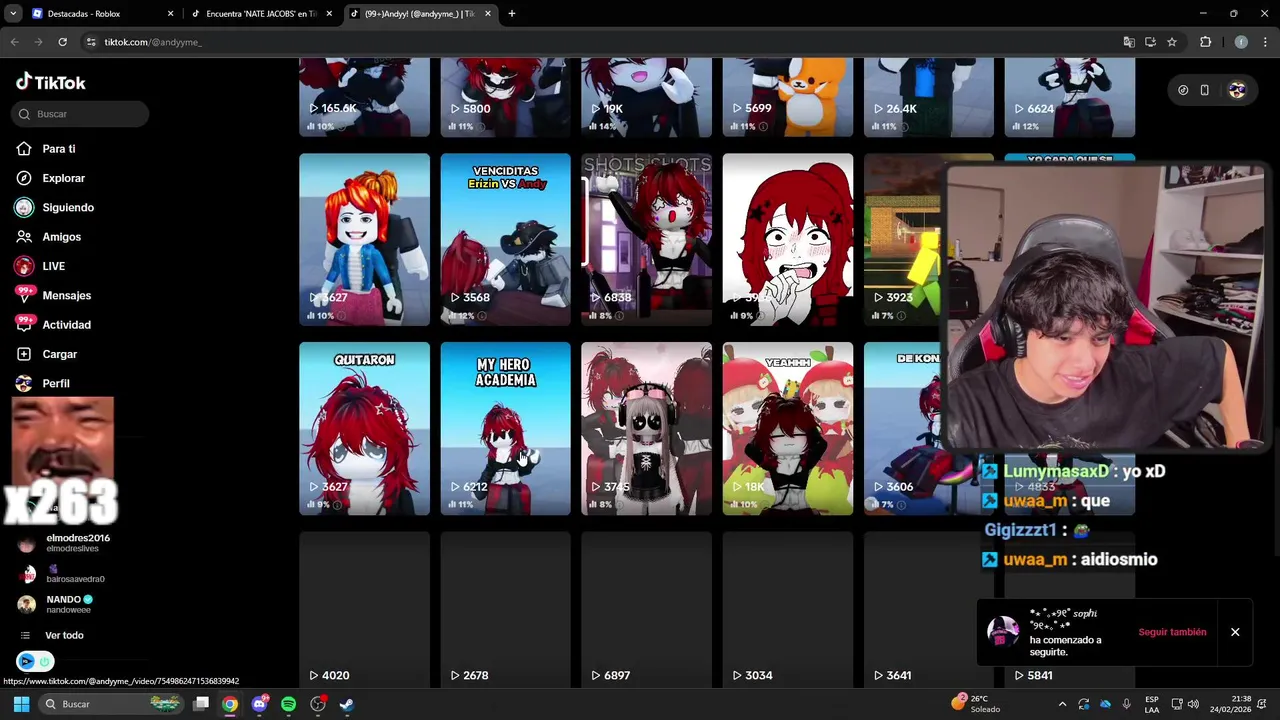
Task: Go back to the previous page
Action: coord(14,42)
